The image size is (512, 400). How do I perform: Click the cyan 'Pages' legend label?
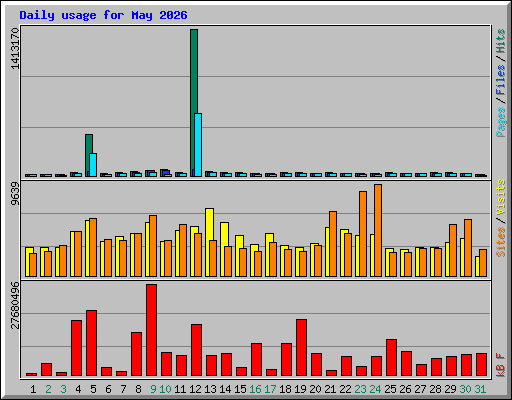501,122
